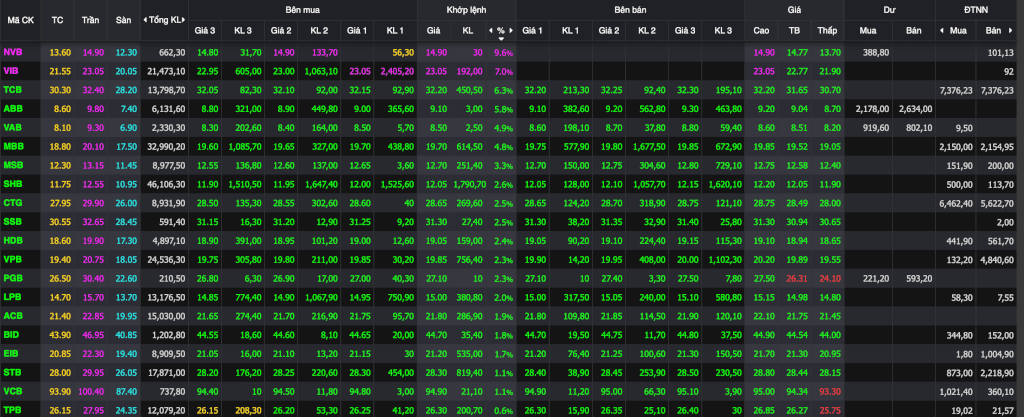Open the VPB ticker symbol
This screenshot has width=1024, height=417.
point(12,259)
